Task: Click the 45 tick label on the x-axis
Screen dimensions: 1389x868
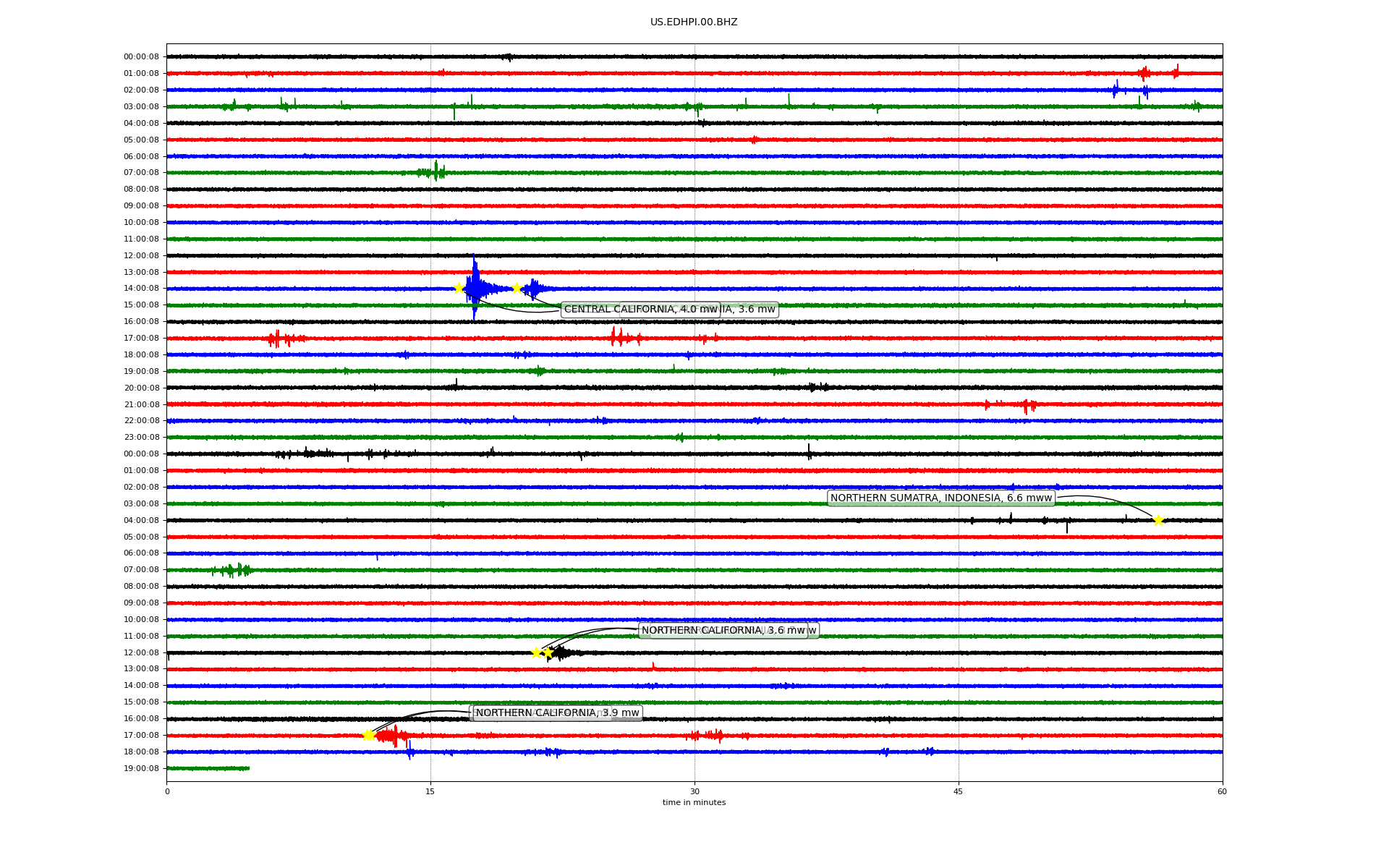Action: click(959, 791)
